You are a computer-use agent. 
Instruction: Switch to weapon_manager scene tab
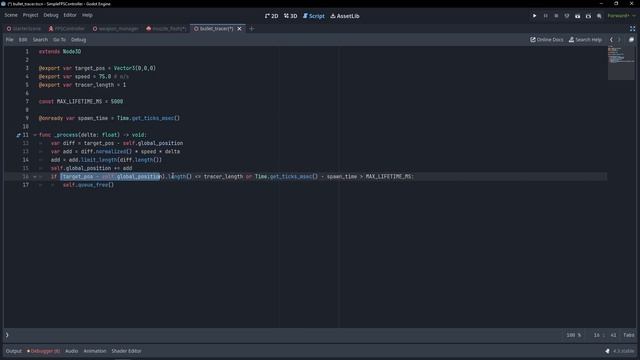[116, 29]
